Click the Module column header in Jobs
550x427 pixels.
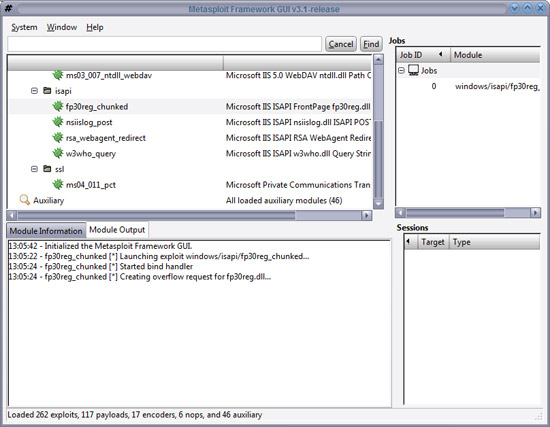(x=495, y=55)
